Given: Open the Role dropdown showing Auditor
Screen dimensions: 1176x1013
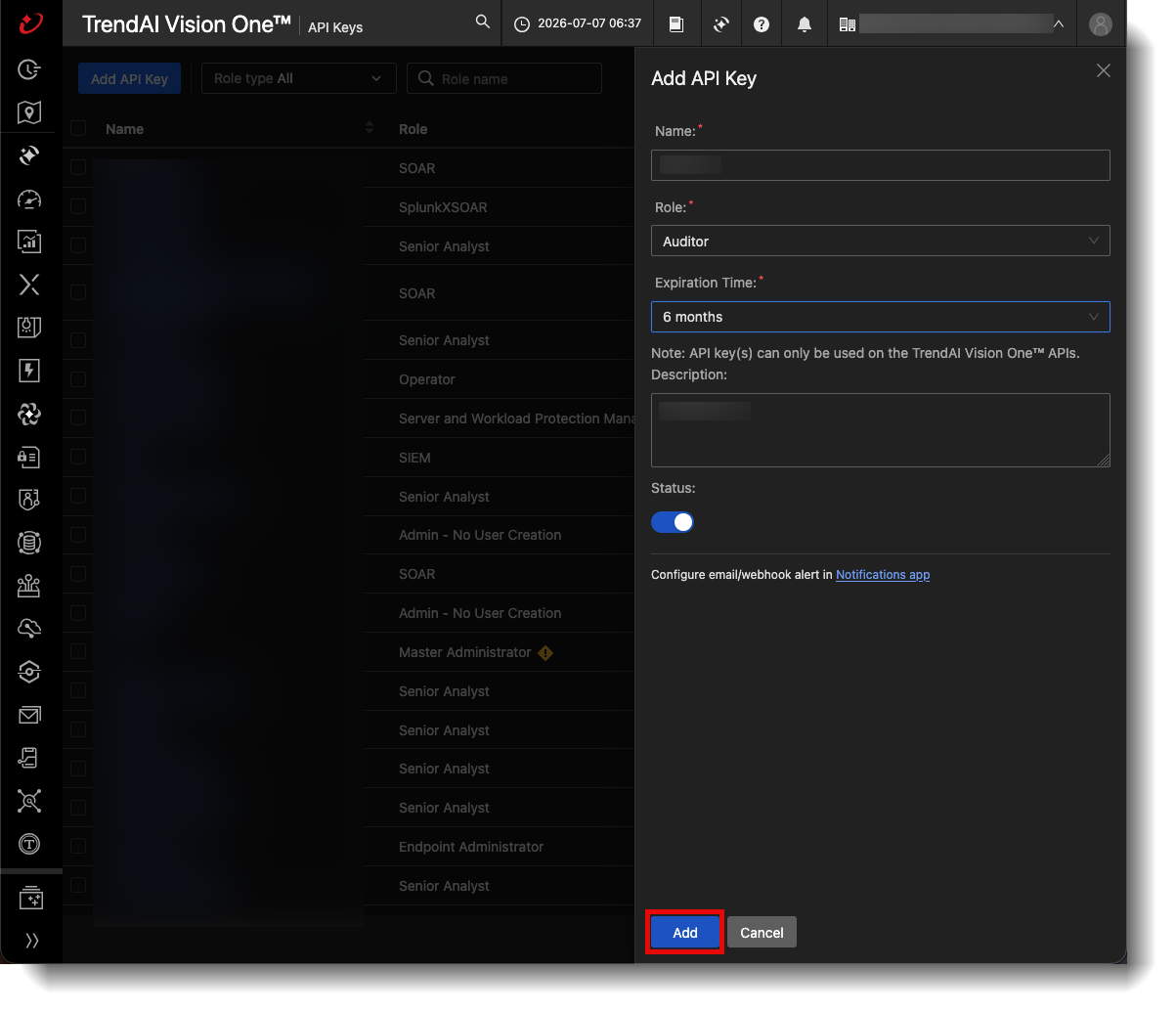Looking at the screenshot, I should coord(881,241).
